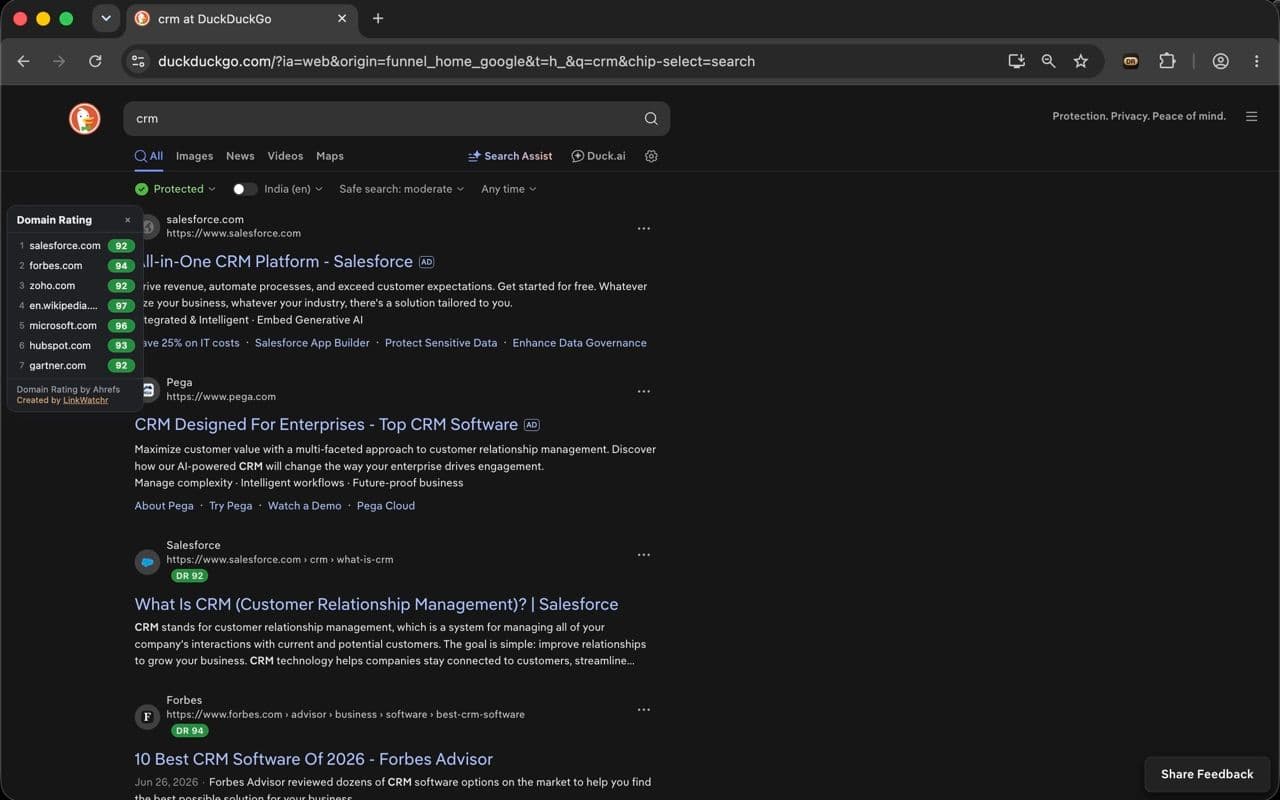Select gartner.com row in Domain Rating
This screenshot has height=800, width=1280.
point(75,366)
